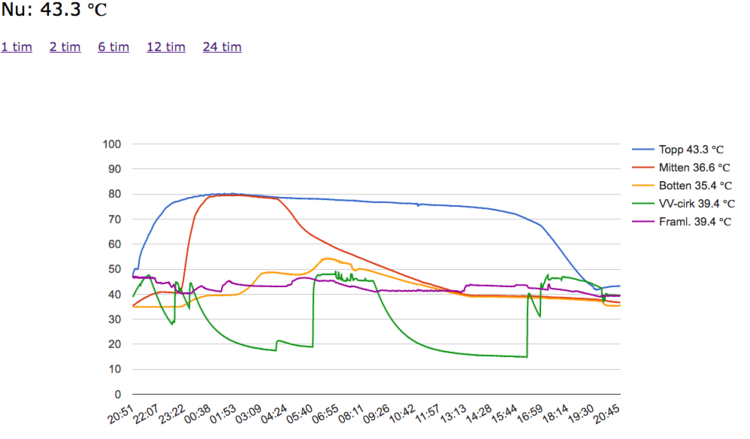Screen dimensions: 750x439
Task: Select the 6 tim time range
Action: pos(114,47)
